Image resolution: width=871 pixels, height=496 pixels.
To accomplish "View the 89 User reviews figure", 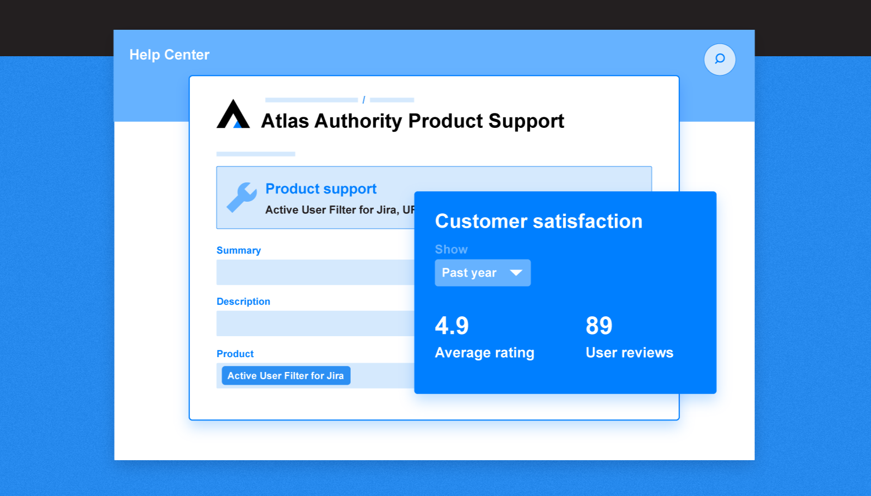I will (x=599, y=326).
